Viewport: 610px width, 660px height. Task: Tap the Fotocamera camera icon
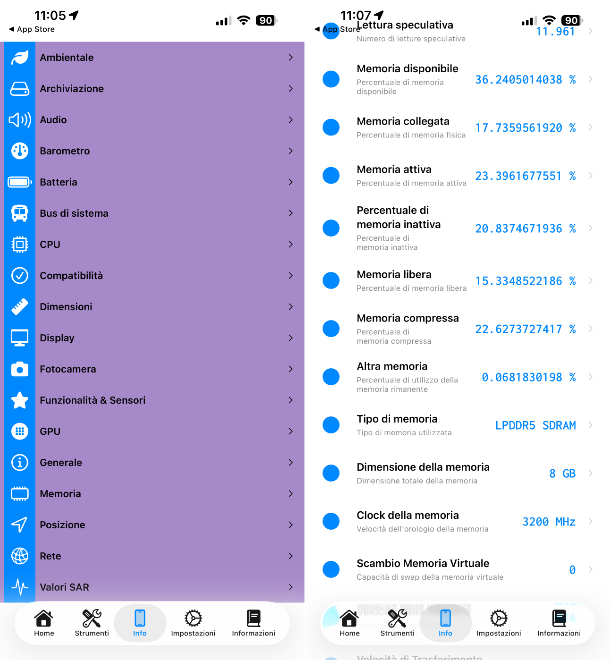click(19, 369)
